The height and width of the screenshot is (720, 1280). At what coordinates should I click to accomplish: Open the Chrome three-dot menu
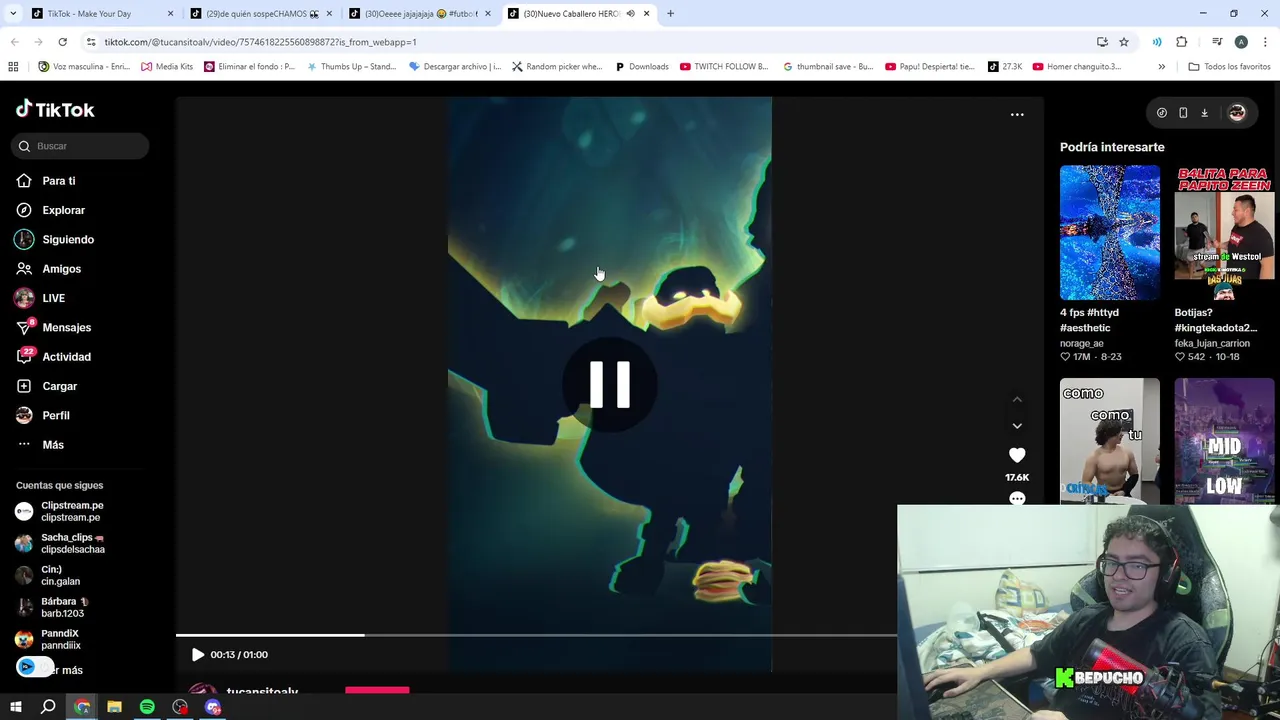1266,42
